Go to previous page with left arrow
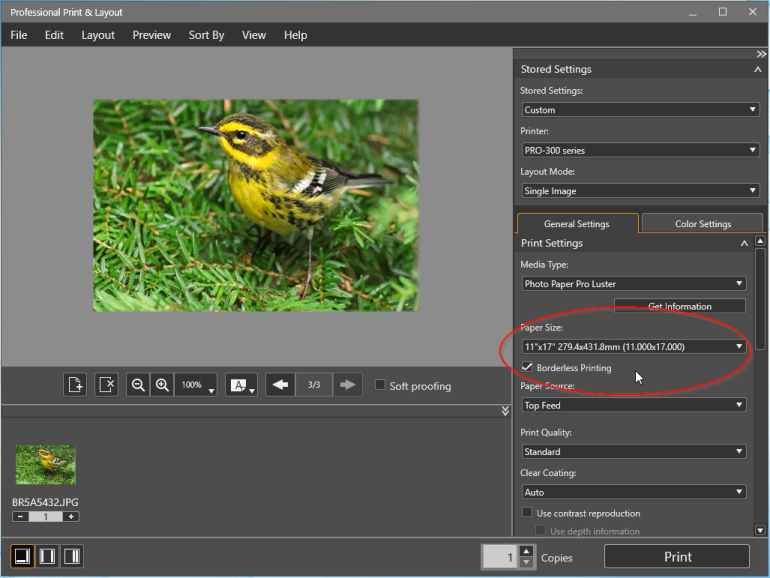The image size is (770, 578). point(280,385)
